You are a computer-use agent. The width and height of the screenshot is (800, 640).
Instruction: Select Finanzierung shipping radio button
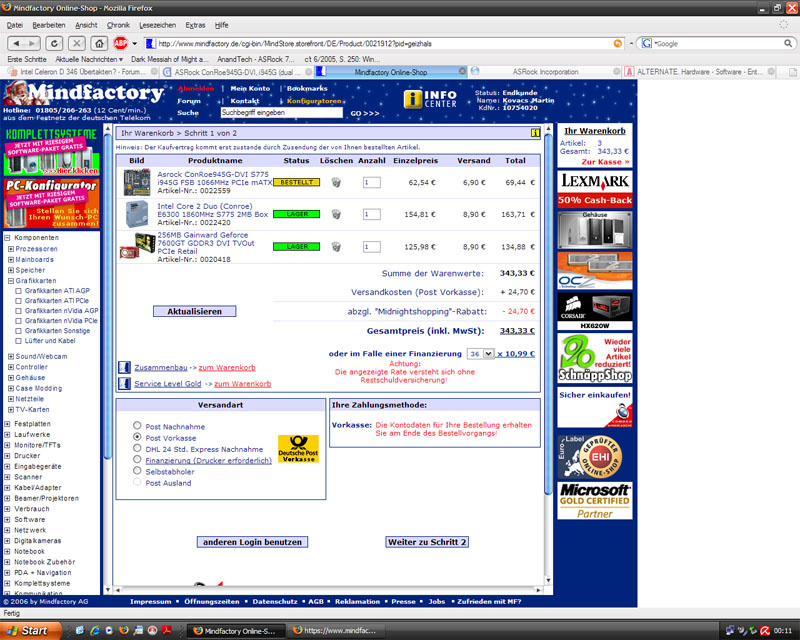137,459
